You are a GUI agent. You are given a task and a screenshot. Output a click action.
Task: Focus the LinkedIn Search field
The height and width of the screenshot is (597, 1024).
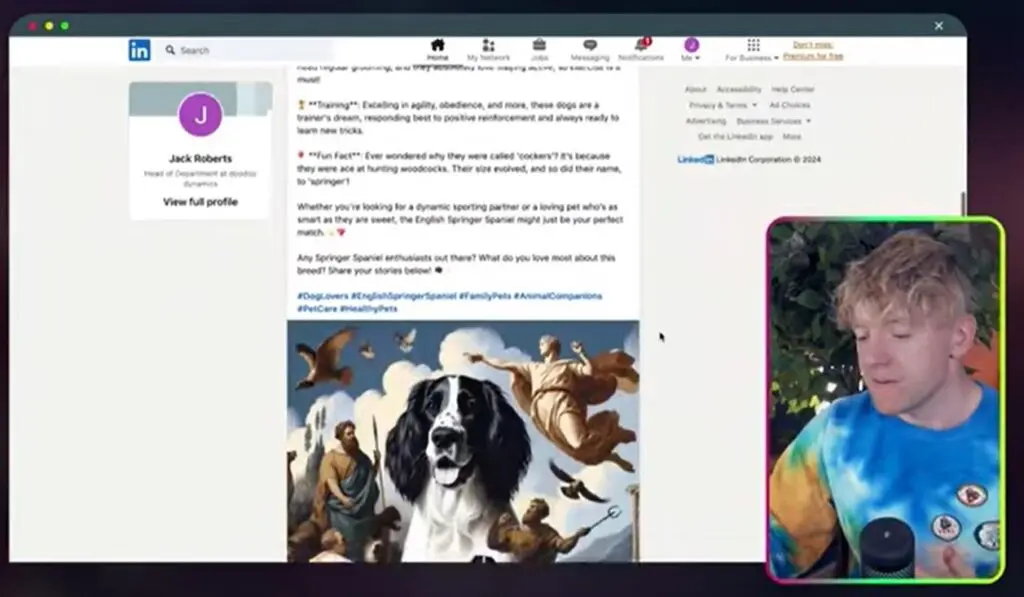250,50
